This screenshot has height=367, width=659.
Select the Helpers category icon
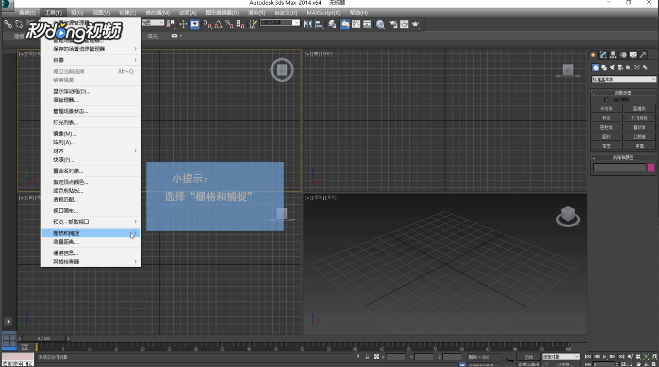pos(628,67)
